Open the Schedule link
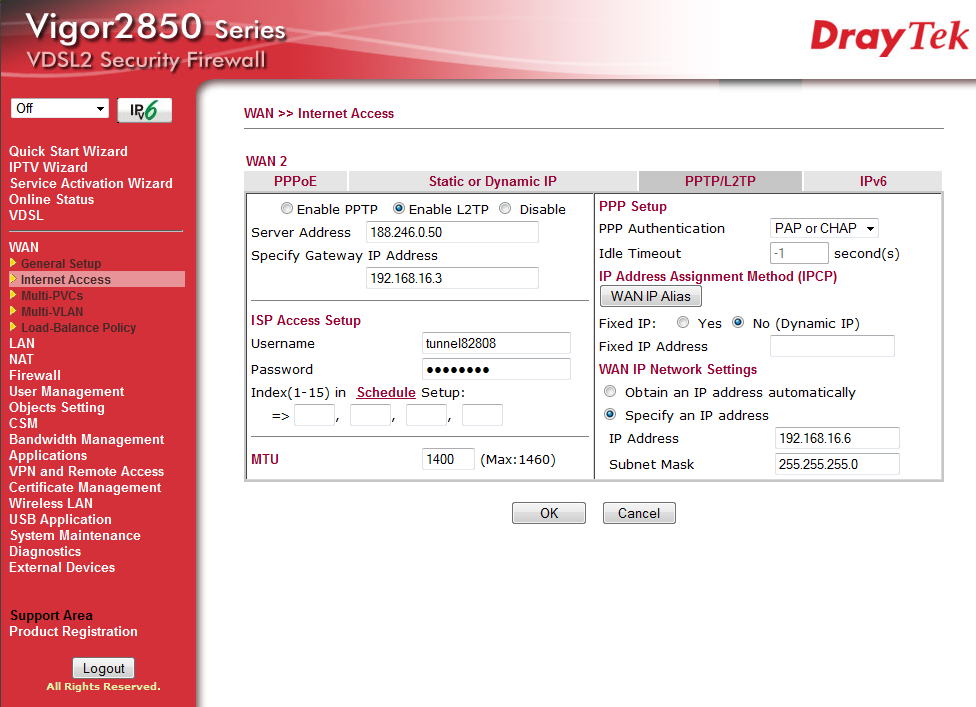The width and height of the screenshot is (976, 707). pos(385,392)
